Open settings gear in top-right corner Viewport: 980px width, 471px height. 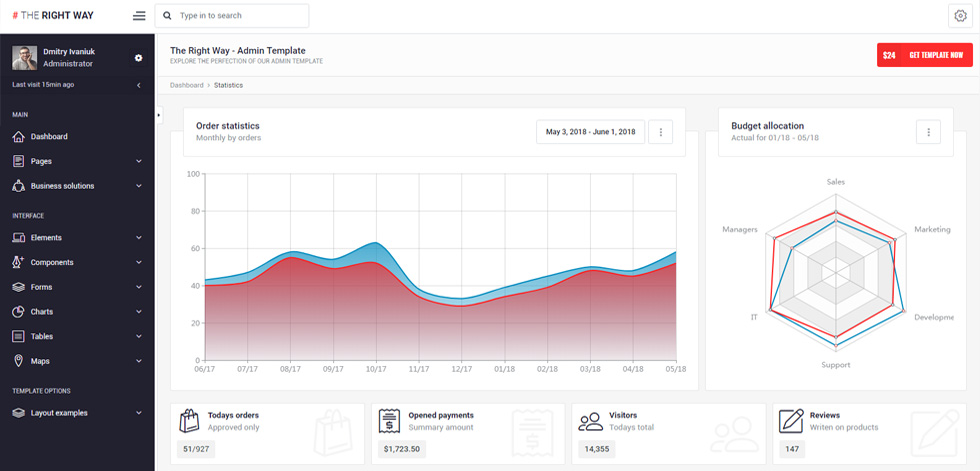pos(960,16)
